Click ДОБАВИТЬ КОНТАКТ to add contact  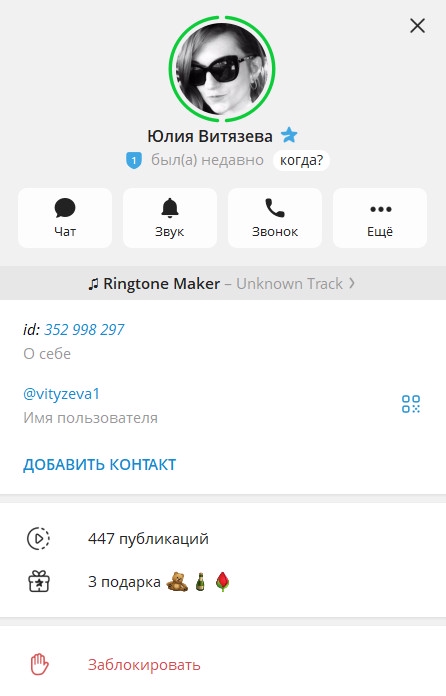(99, 465)
